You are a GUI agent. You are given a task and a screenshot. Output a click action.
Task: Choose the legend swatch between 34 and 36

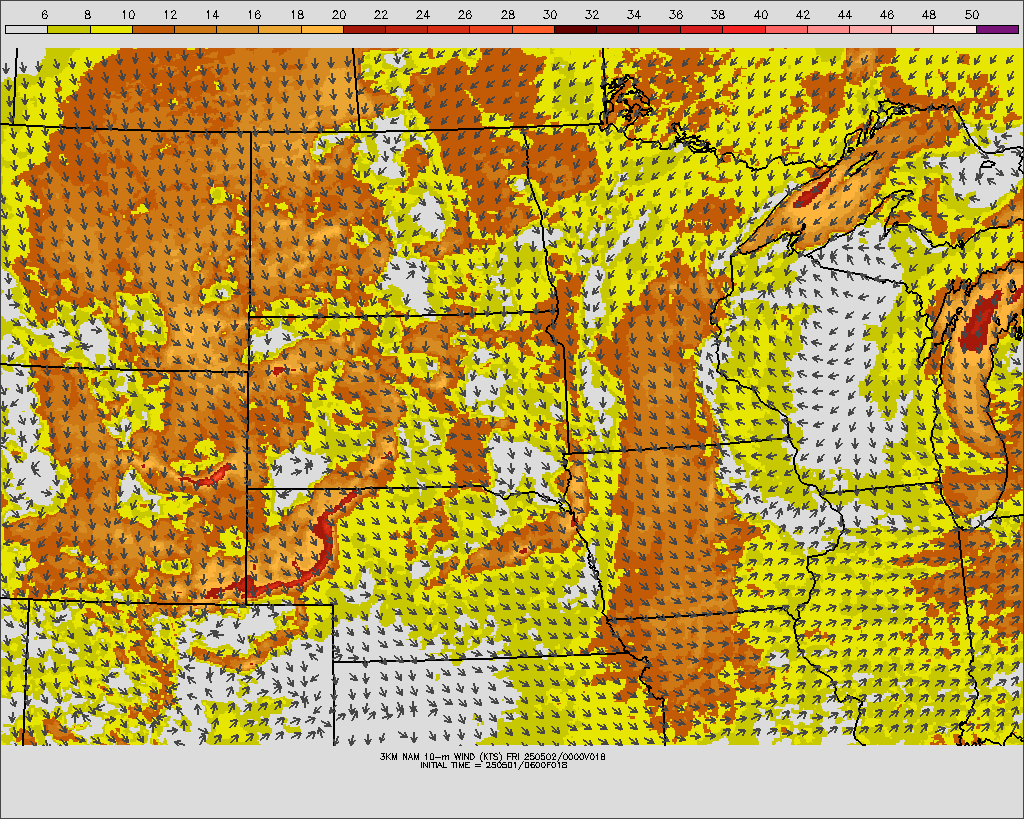(660, 29)
